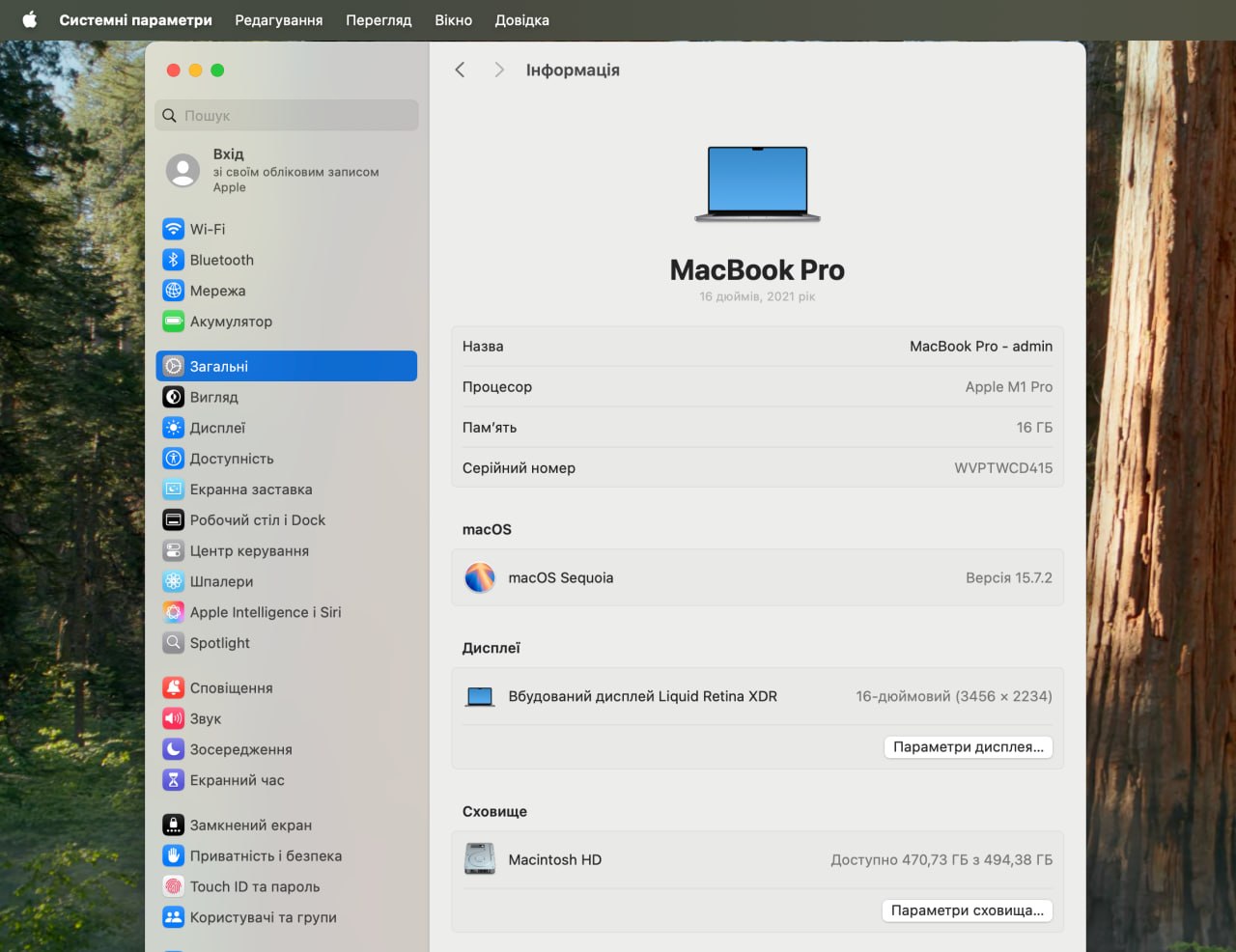The width and height of the screenshot is (1236, 952).
Task: Click the 16-дюймовий (3456 × 2234) text
Action: tap(954, 696)
